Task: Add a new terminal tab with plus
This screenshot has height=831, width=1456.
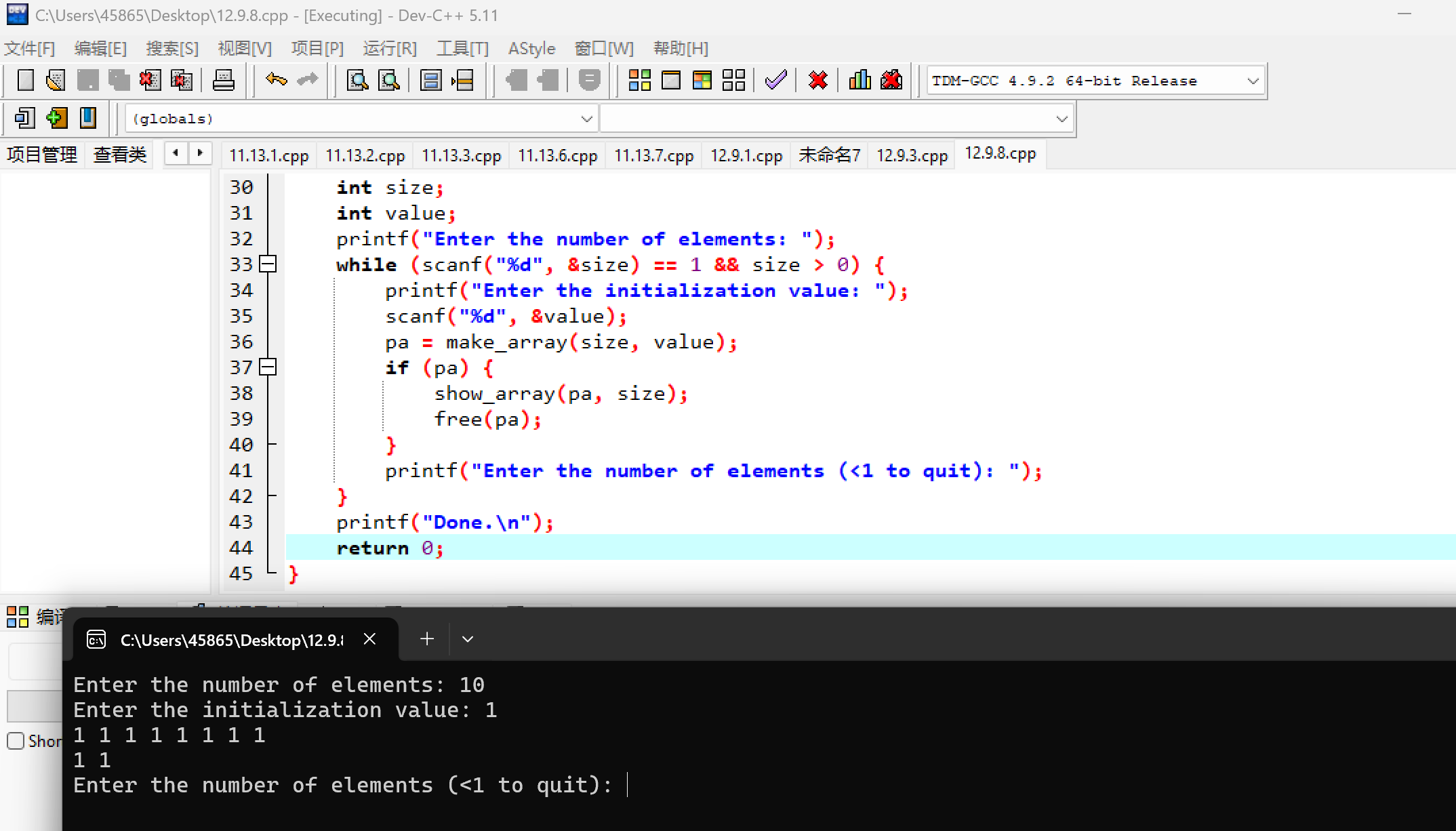Action: click(427, 639)
